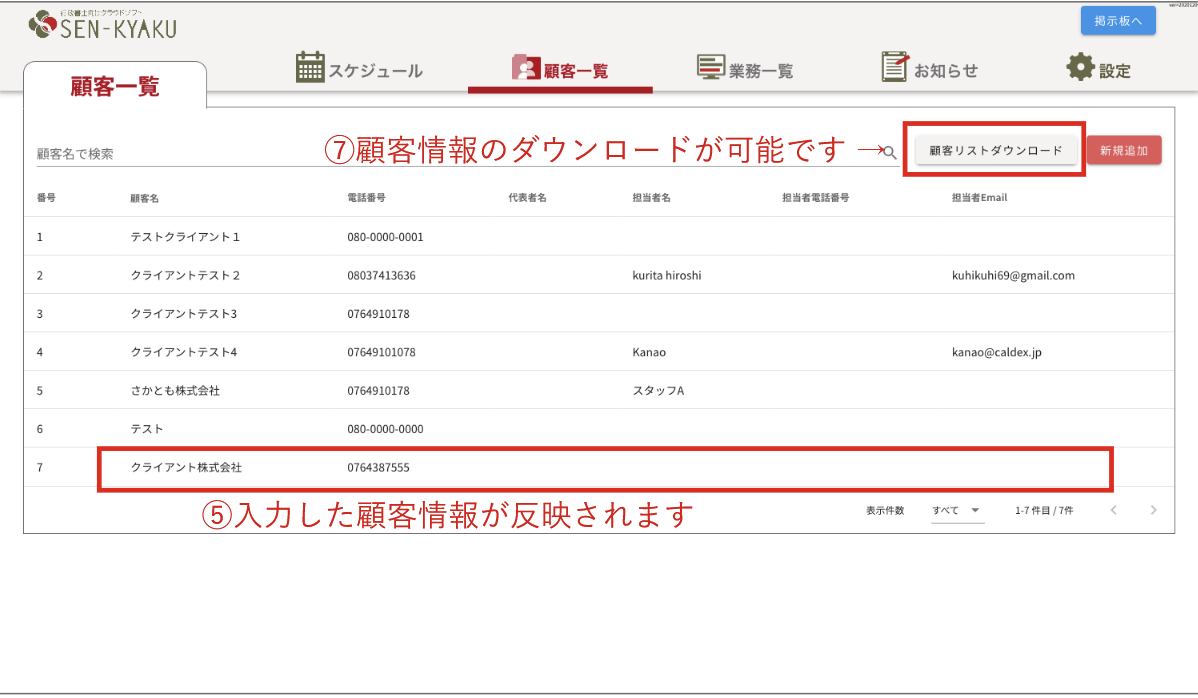This screenshot has width=1198, height=698.
Task: Select the テストクライアント１ row
Action: coord(185,238)
